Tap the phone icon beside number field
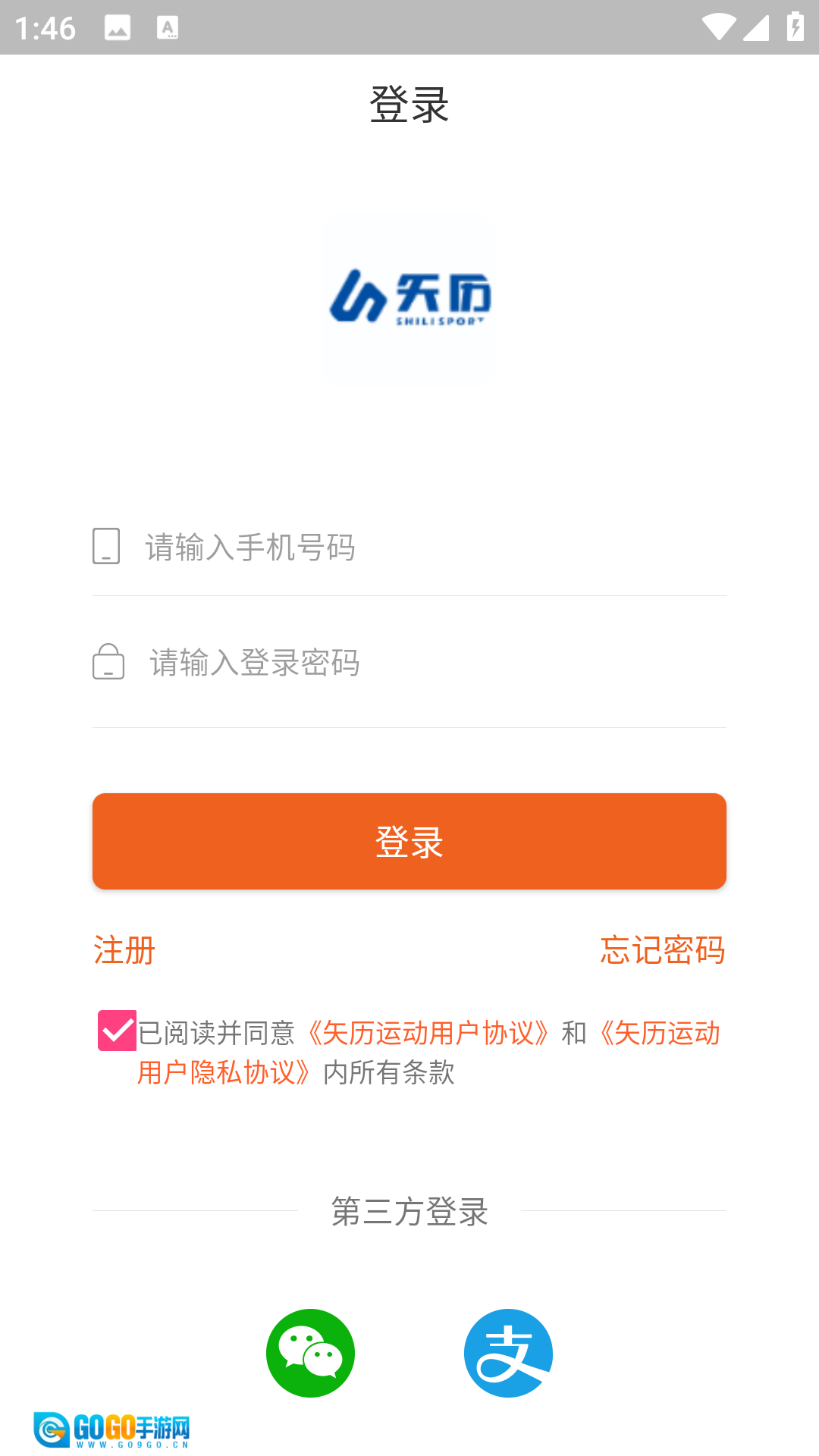The image size is (819, 1456). (106, 546)
